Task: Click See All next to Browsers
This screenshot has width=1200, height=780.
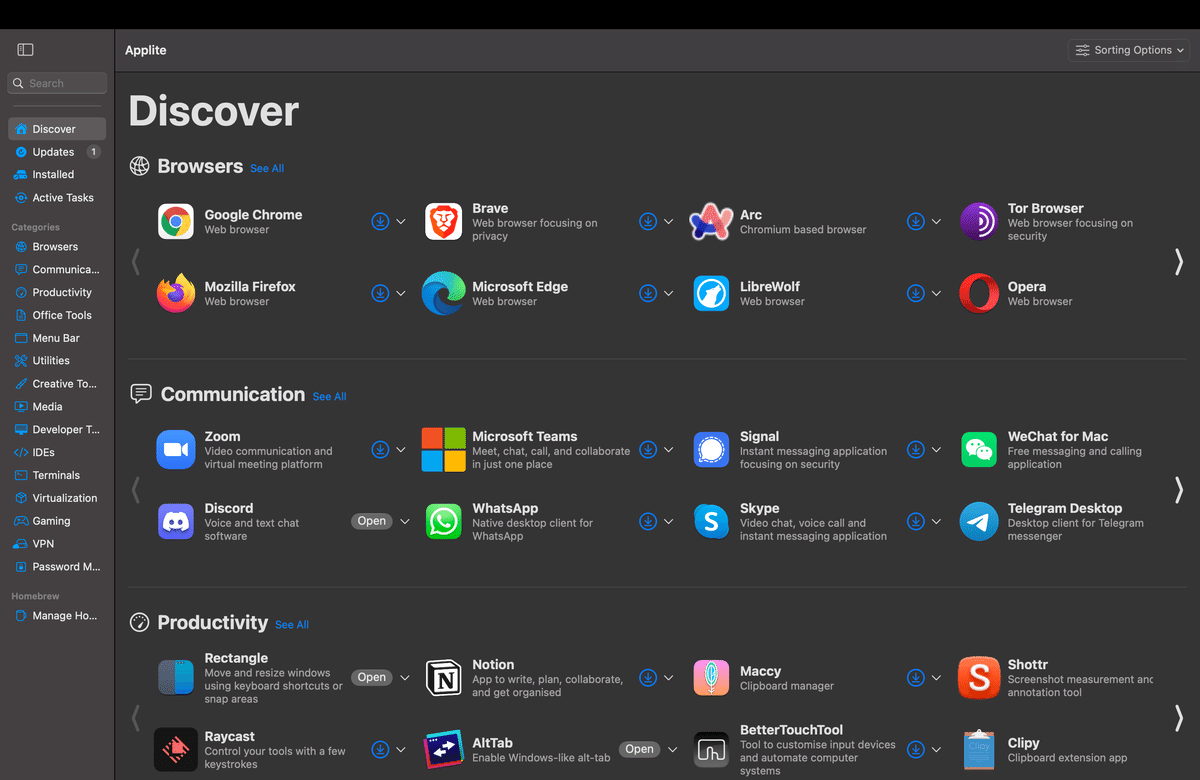Action: click(x=267, y=169)
